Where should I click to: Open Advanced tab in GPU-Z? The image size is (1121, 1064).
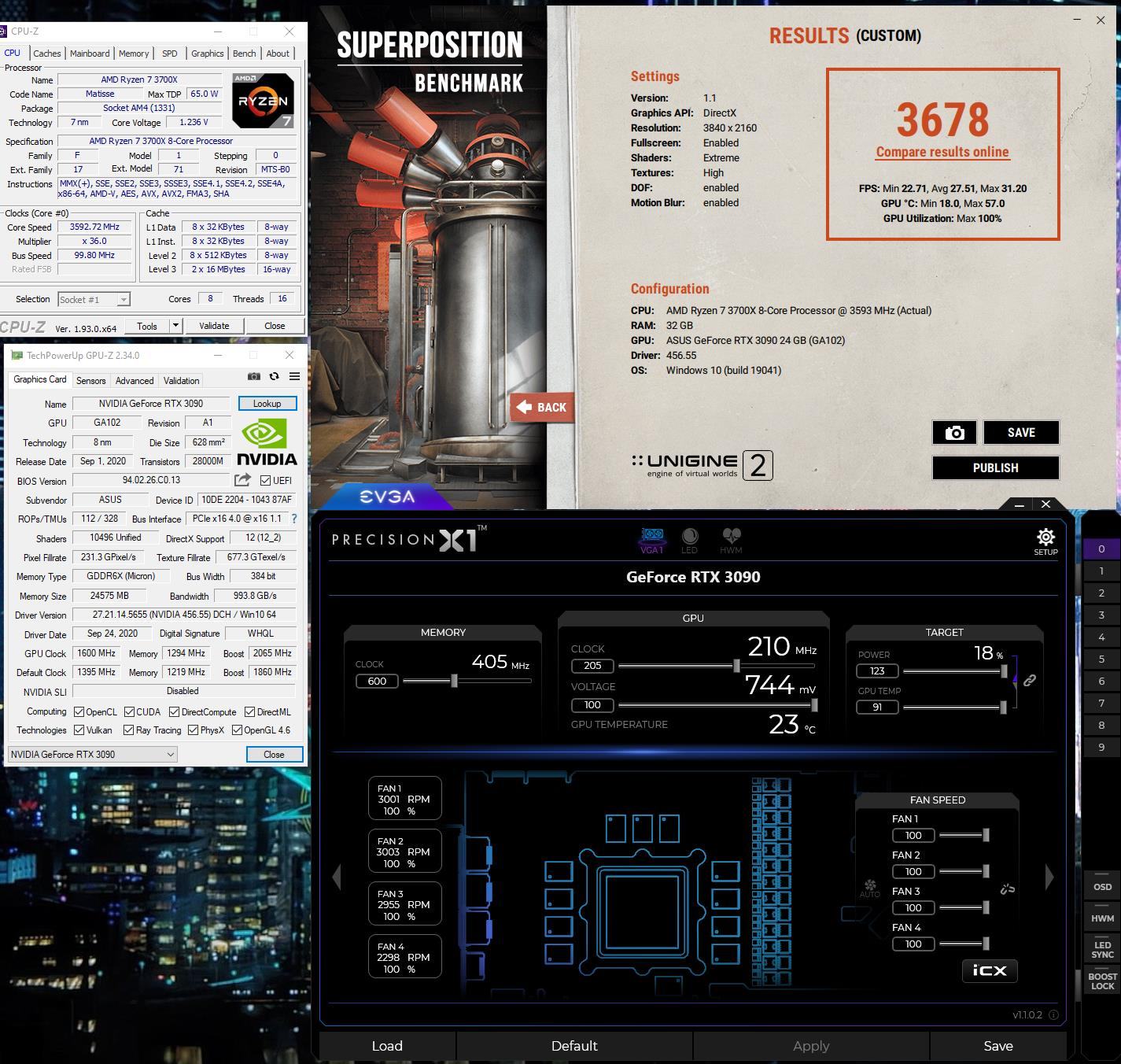[x=135, y=380]
